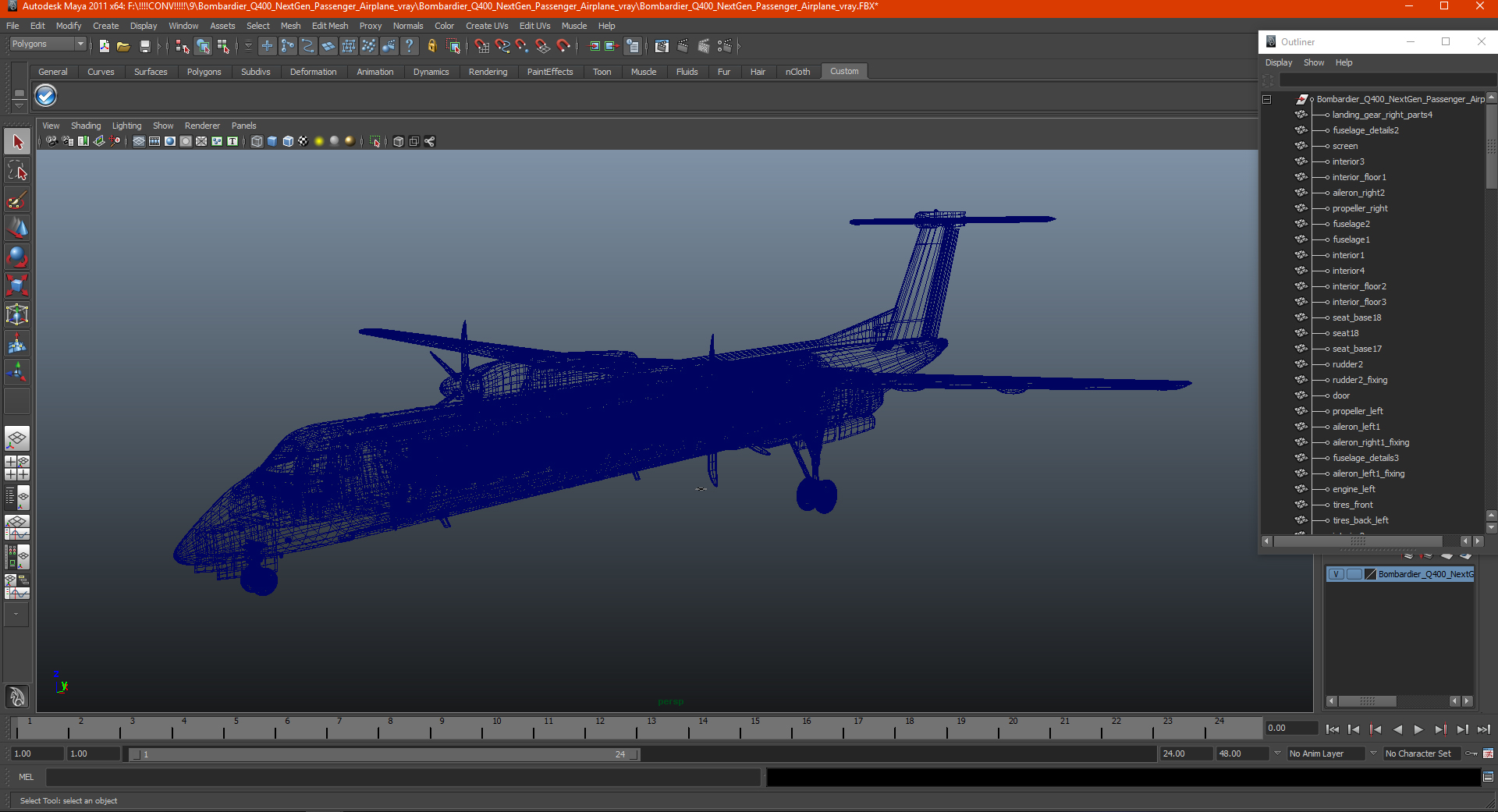The image size is (1498, 812).
Task: Toggle smooth shade all blue cube
Action: point(272,141)
